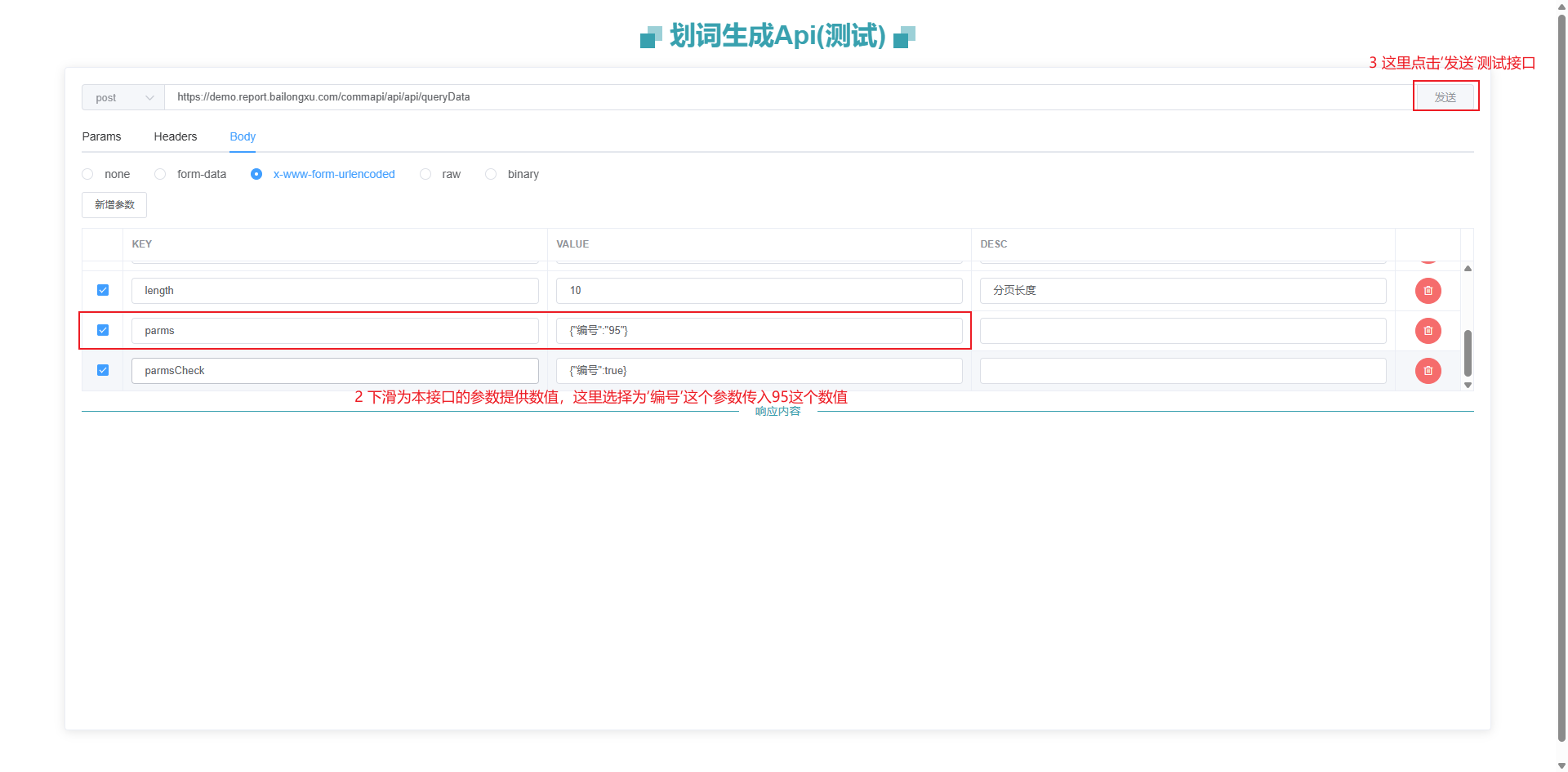
Task: Select the none body type
Action: point(88,174)
